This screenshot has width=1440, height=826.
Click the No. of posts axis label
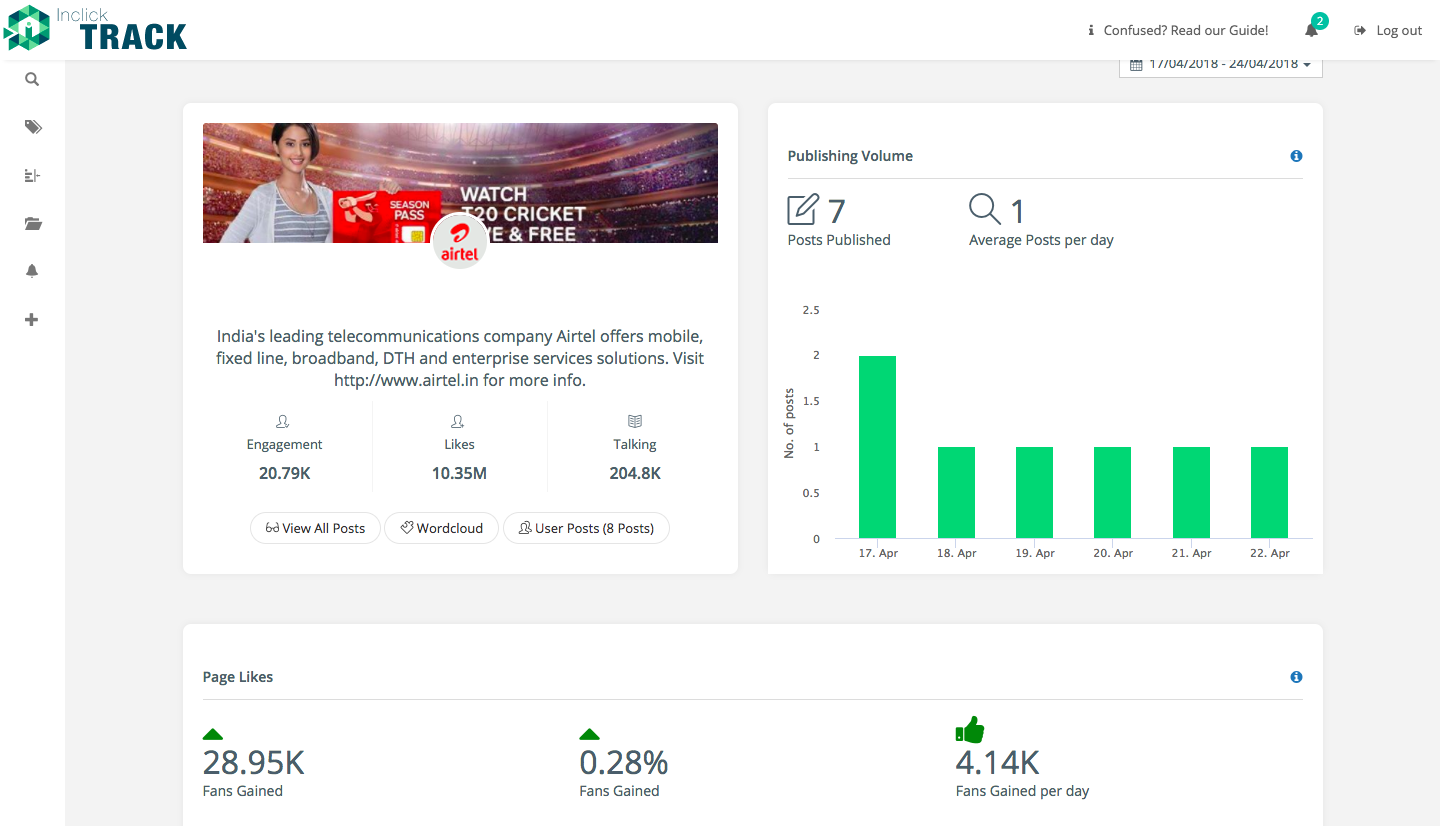click(x=789, y=424)
